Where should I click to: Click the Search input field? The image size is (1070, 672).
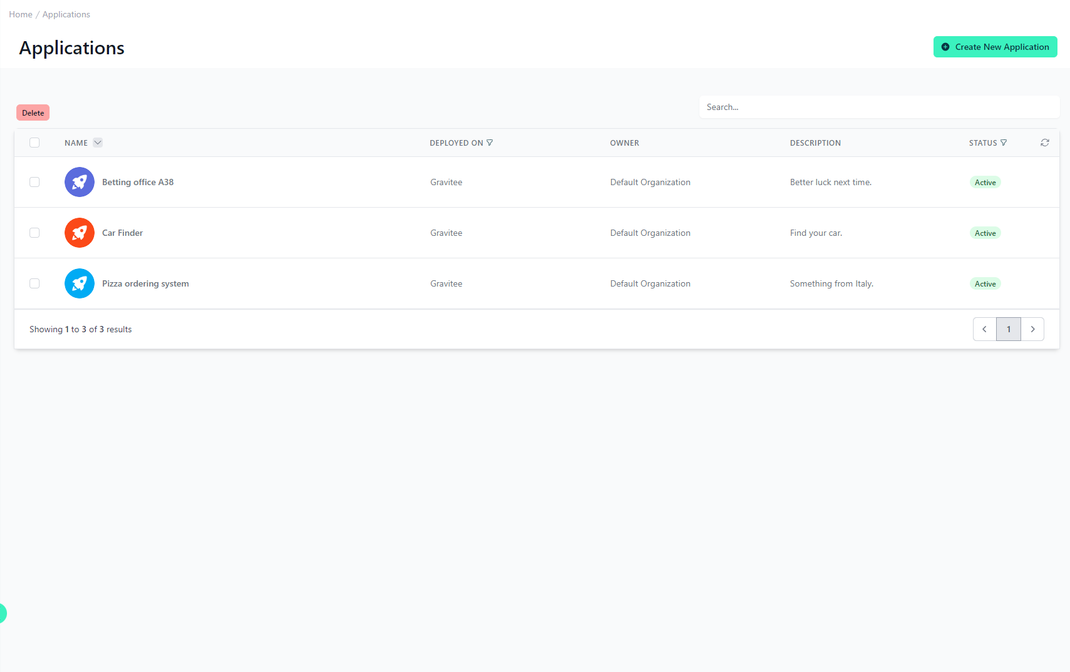[x=880, y=107]
